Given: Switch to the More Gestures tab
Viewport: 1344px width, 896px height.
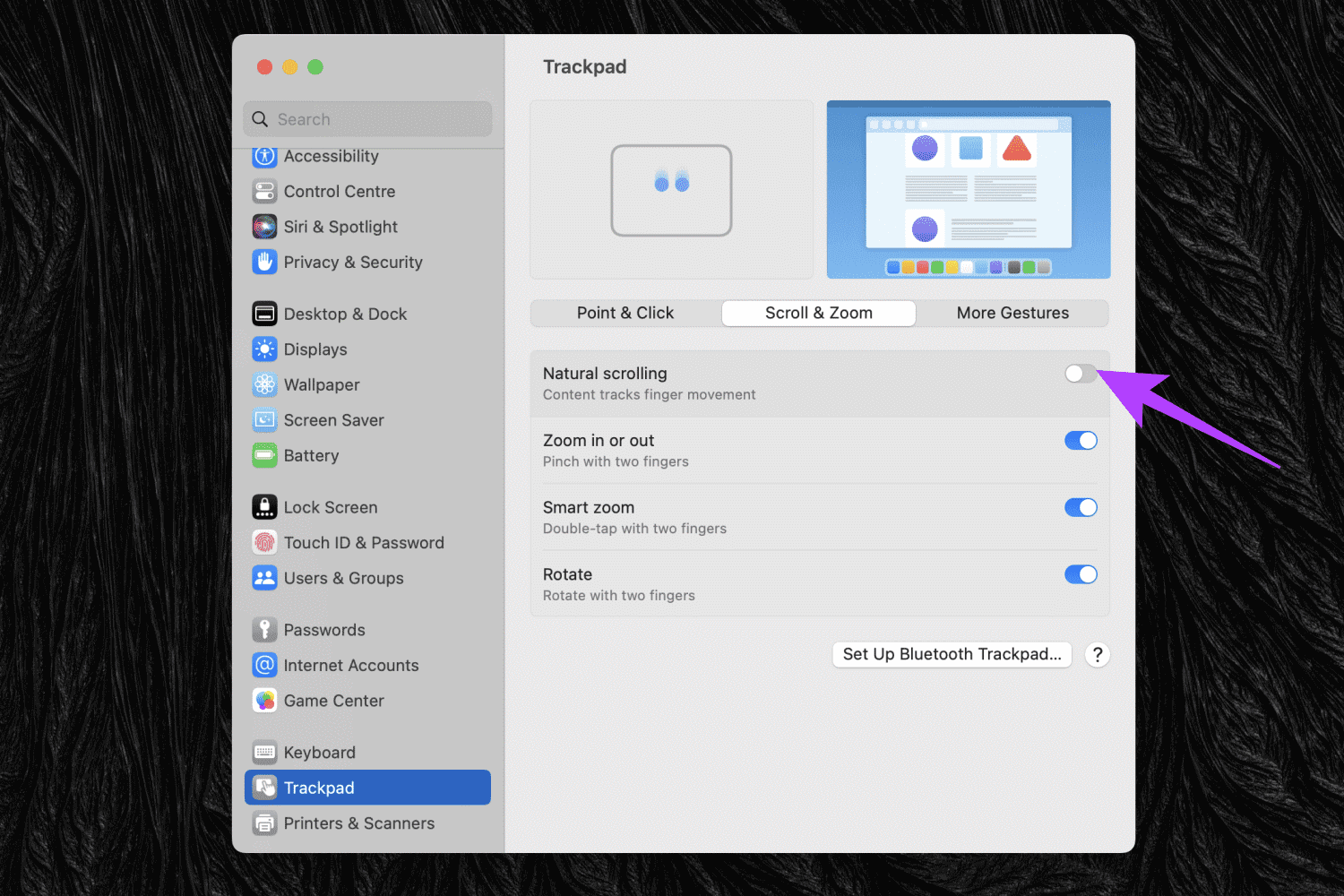Looking at the screenshot, I should [x=1012, y=314].
